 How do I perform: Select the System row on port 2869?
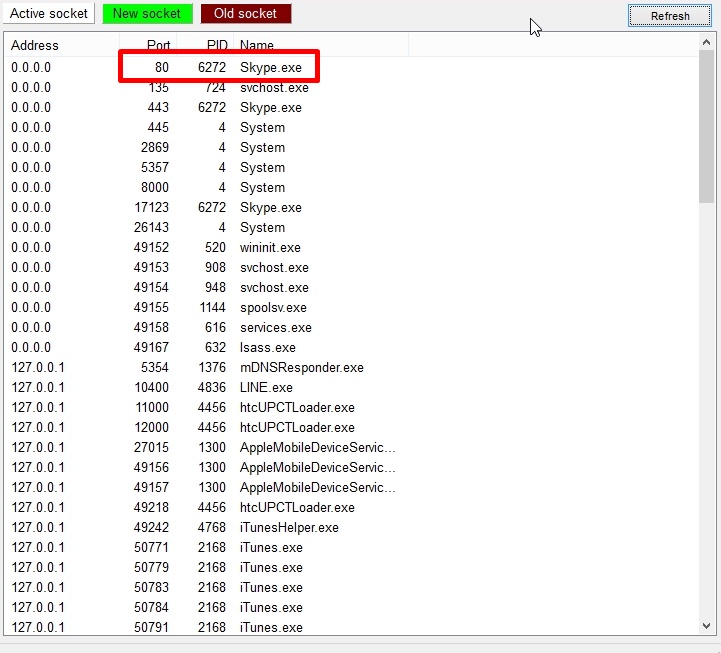(x=351, y=147)
